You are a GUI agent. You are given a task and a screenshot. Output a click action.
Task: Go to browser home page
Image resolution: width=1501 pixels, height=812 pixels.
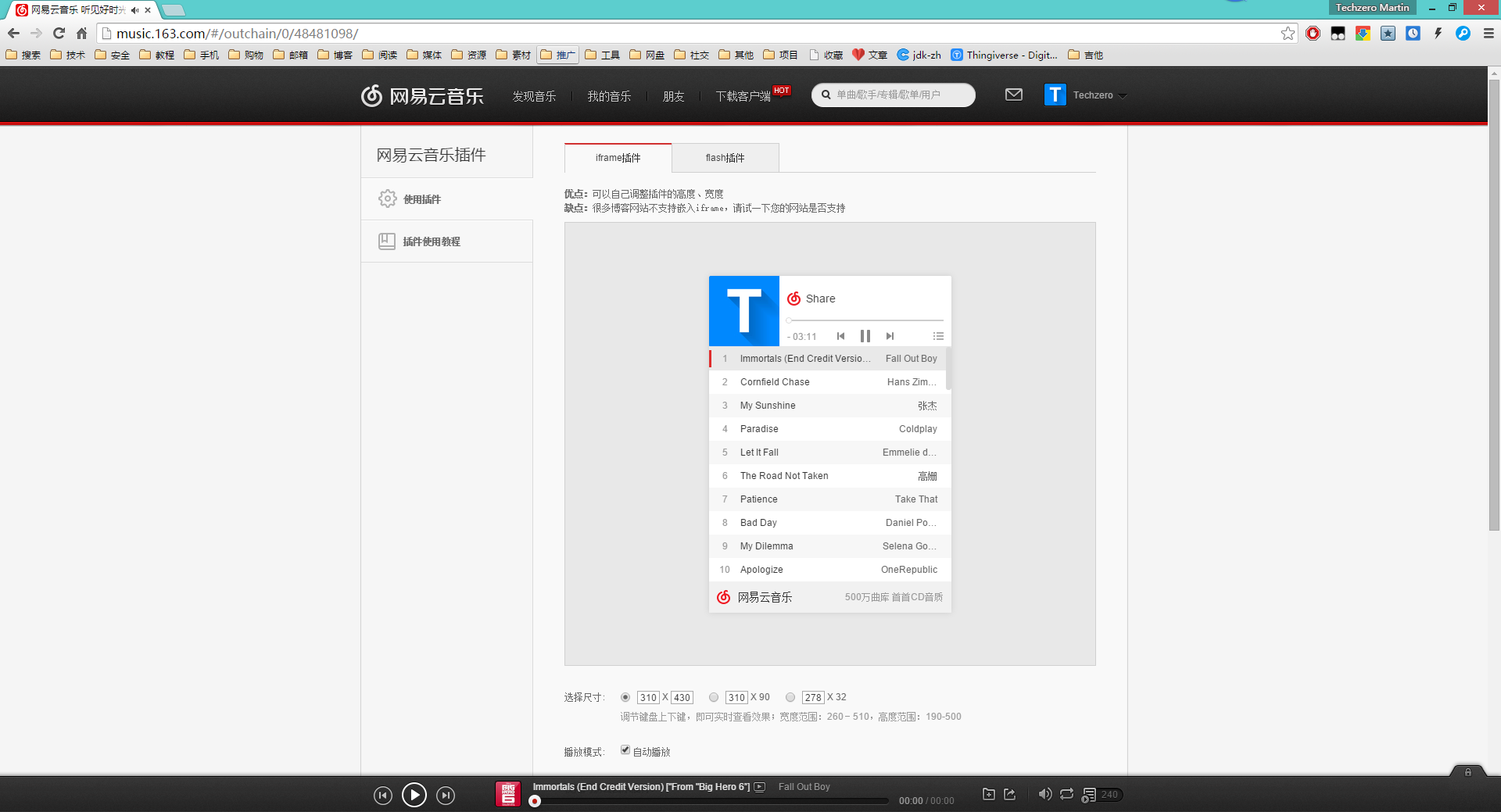(x=81, y=34)
